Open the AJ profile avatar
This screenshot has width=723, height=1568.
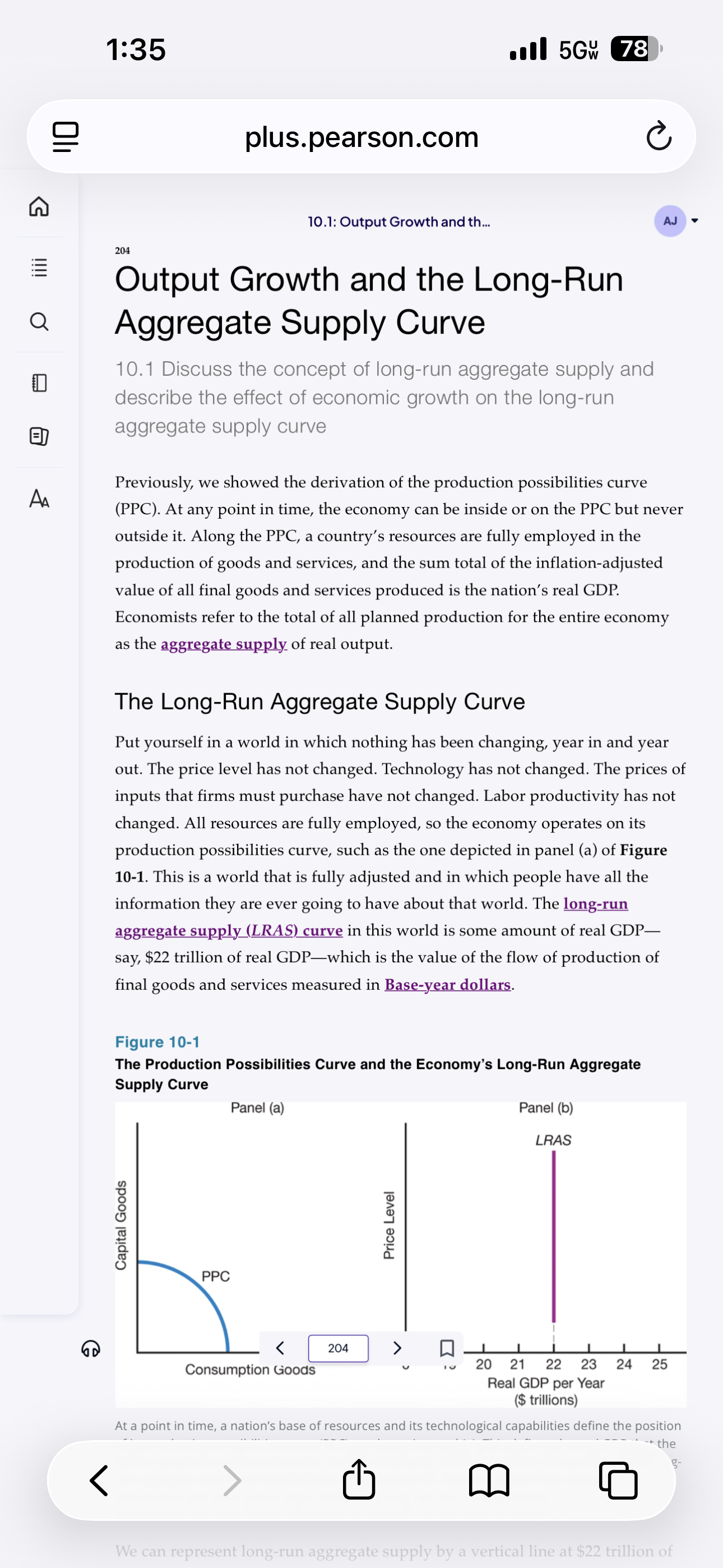[670, 221]
